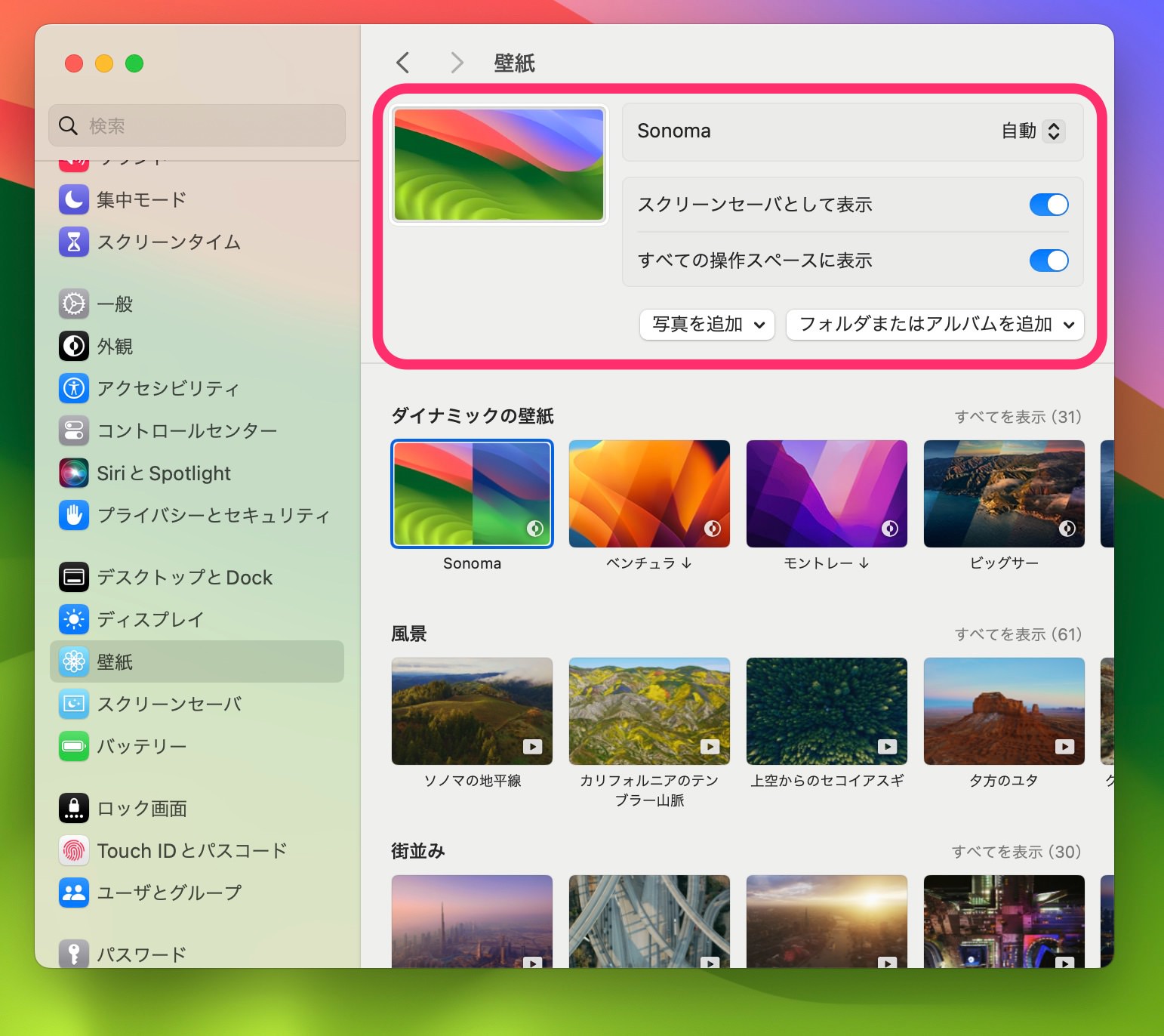Click the Desktop and Dock icon
The image size is (1164, 1036).
(x=74, y=577)
